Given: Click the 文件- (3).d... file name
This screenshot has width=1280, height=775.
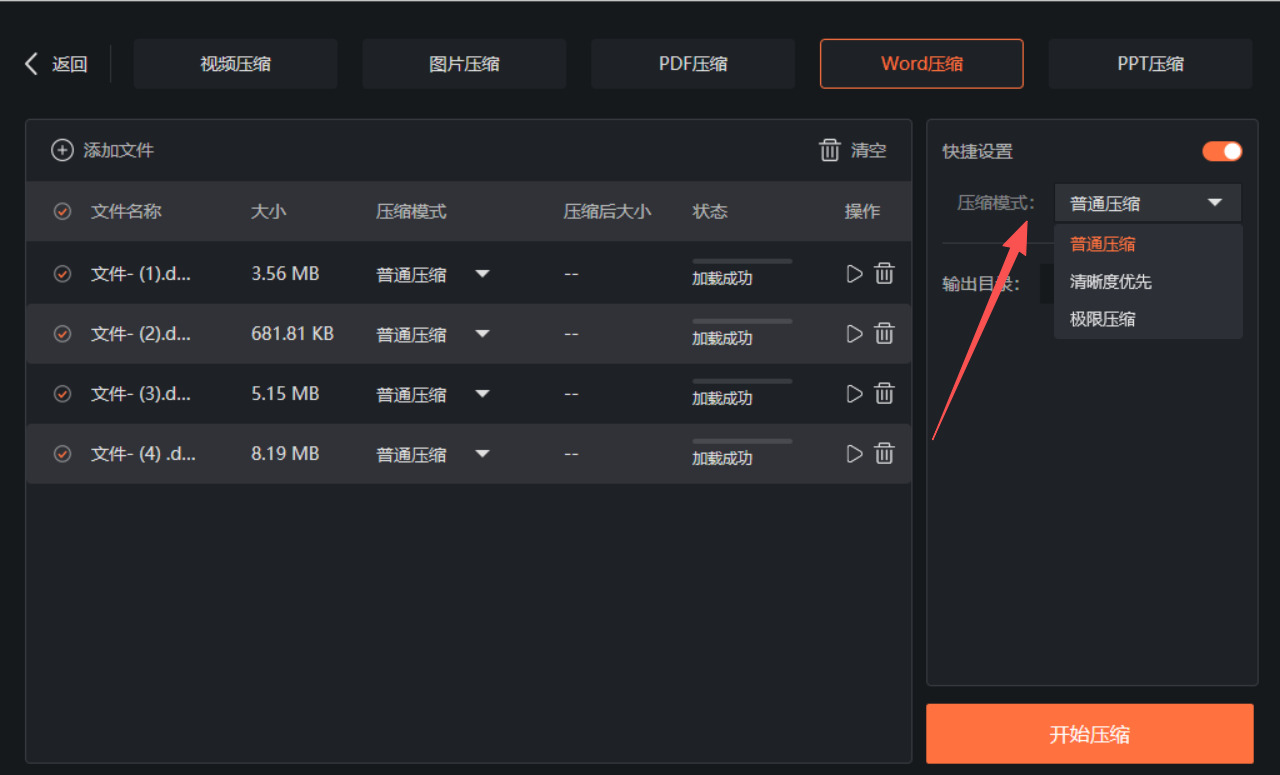Looking at the screenshot, I should pyautogui.click(x=141, y=394).
